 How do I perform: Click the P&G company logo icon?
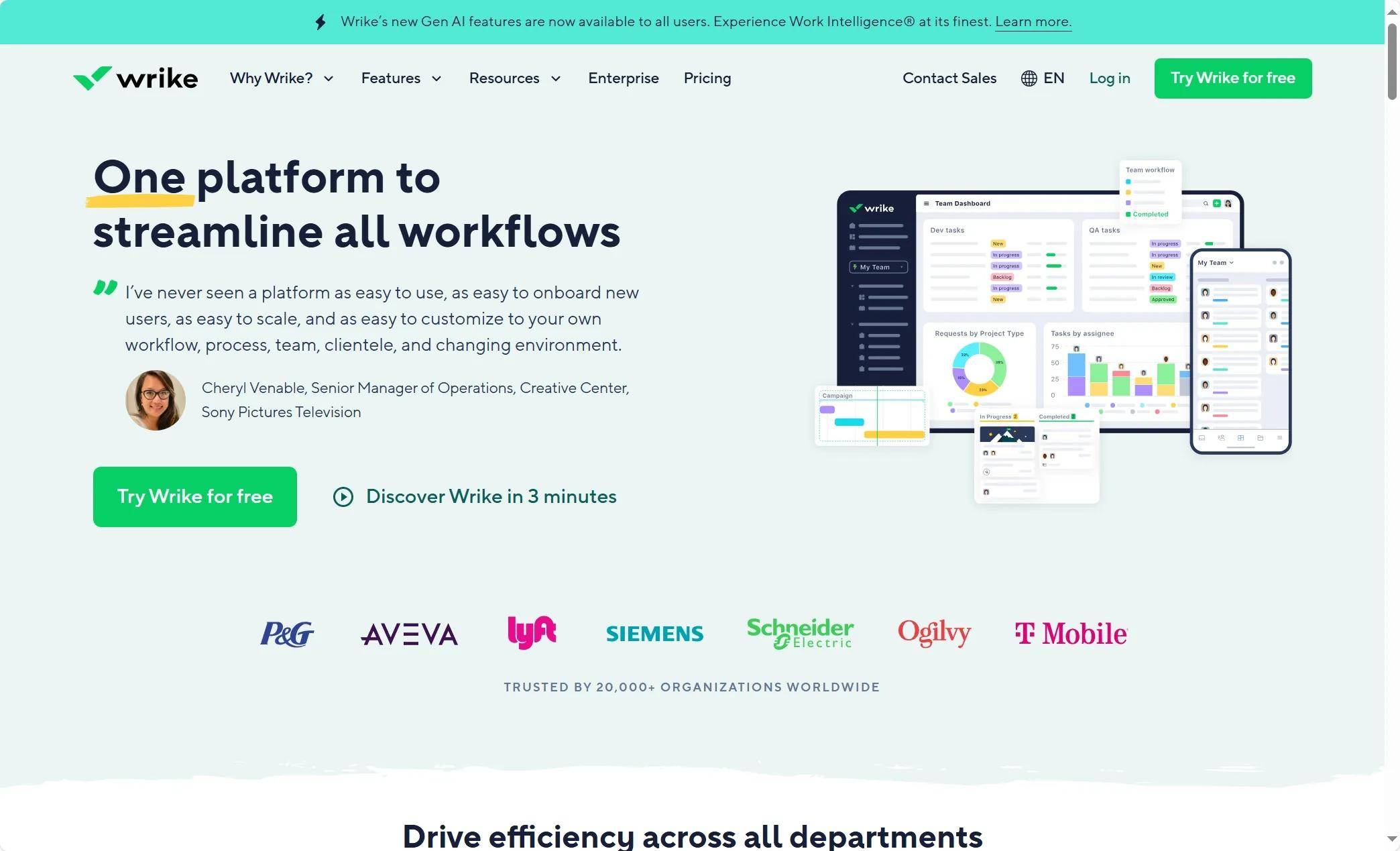coord(285,631)
